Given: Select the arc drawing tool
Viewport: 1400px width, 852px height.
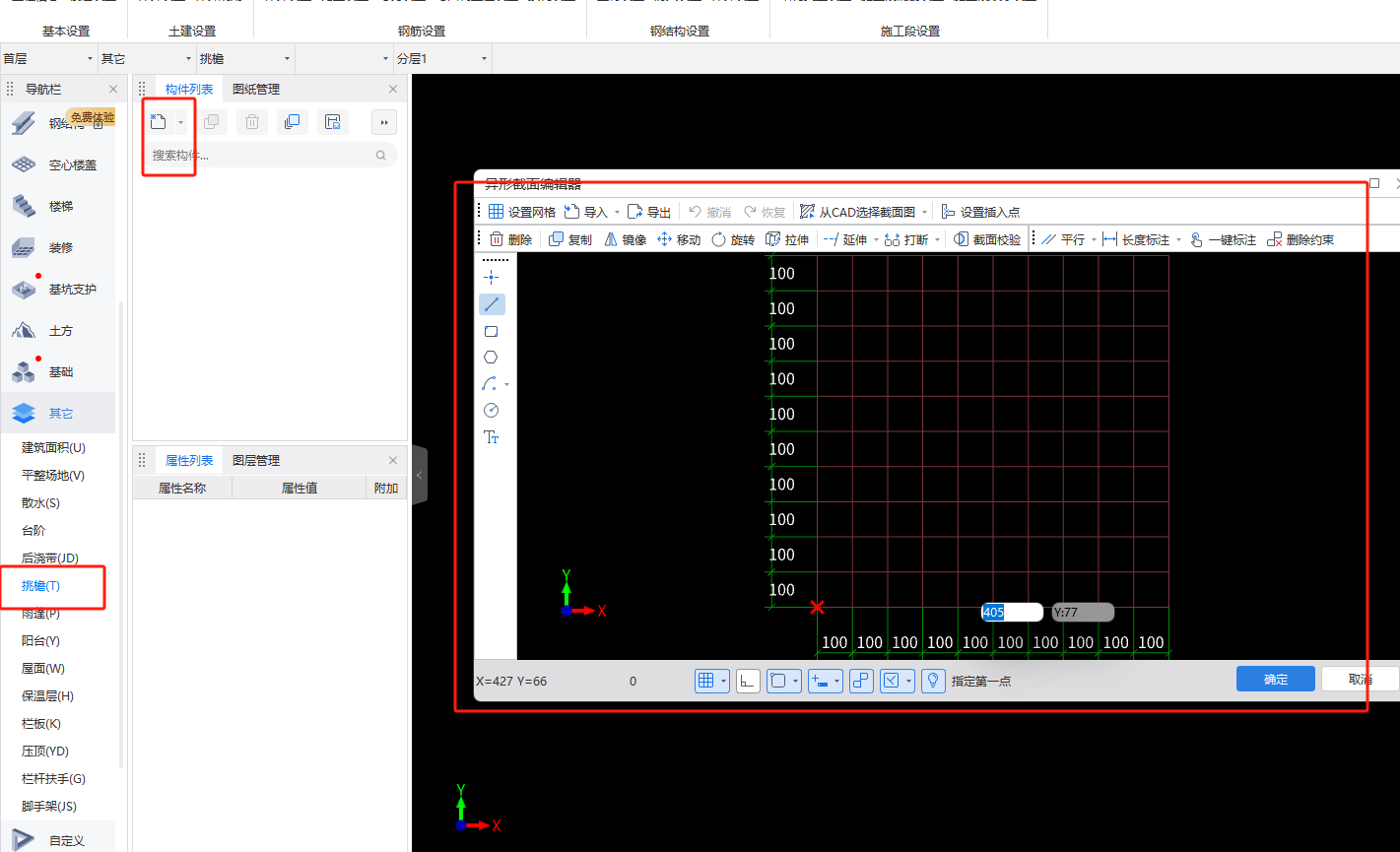Looking at the screenshot, I should (x=490, y=384).
